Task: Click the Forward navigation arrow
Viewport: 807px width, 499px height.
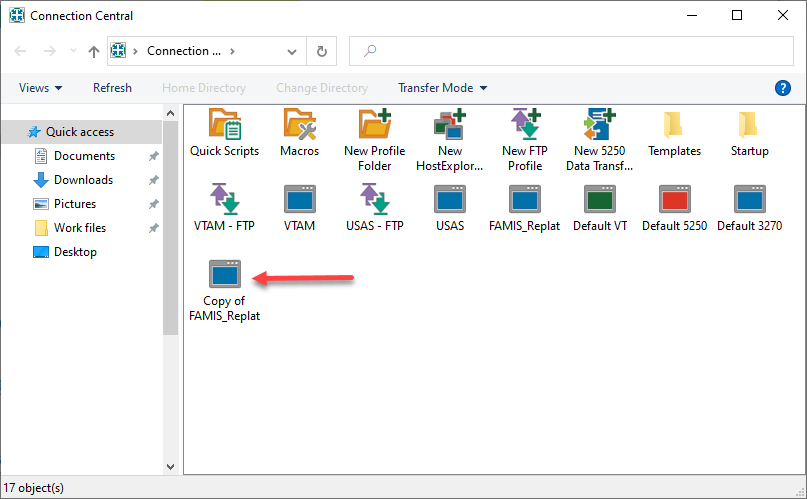Action: point(50,51)
